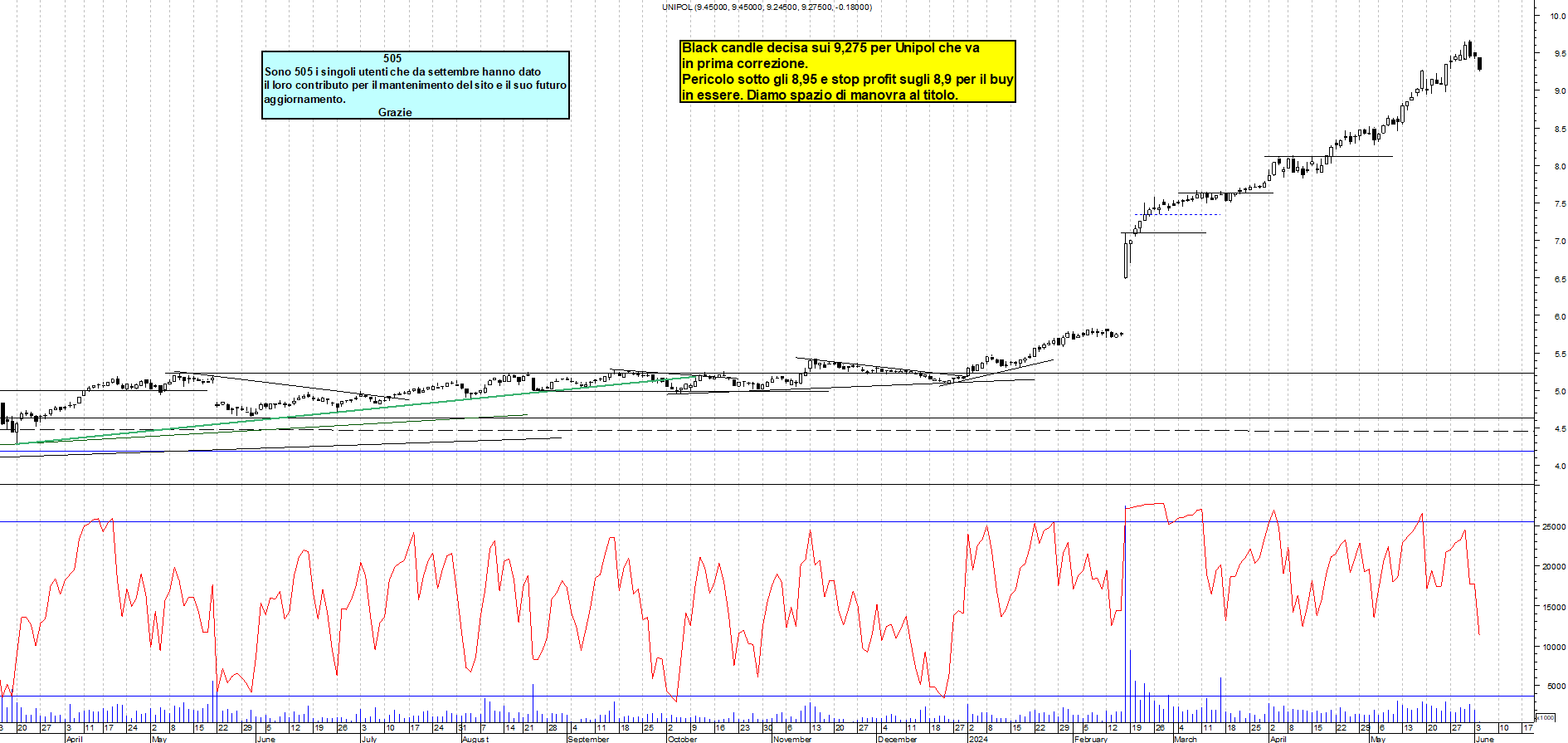Screen dimensions: 1568x743
Task: Click the 7.5 price axis label
Action: (x=1560, y=203)
